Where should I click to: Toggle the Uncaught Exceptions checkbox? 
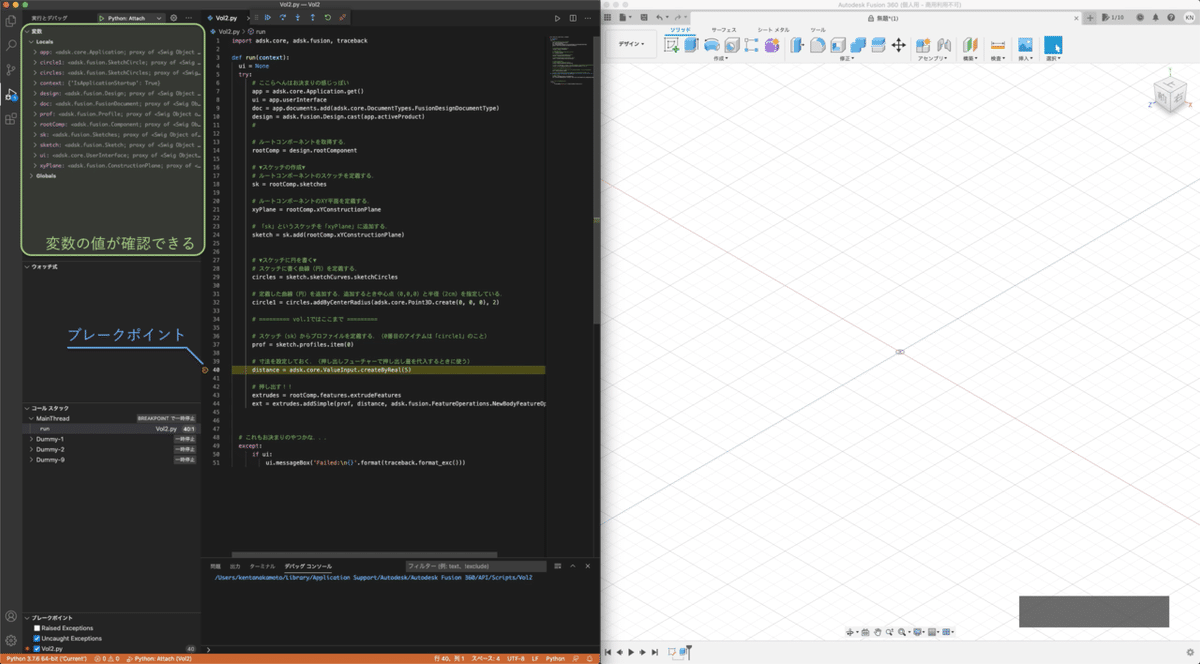(37, 638)
